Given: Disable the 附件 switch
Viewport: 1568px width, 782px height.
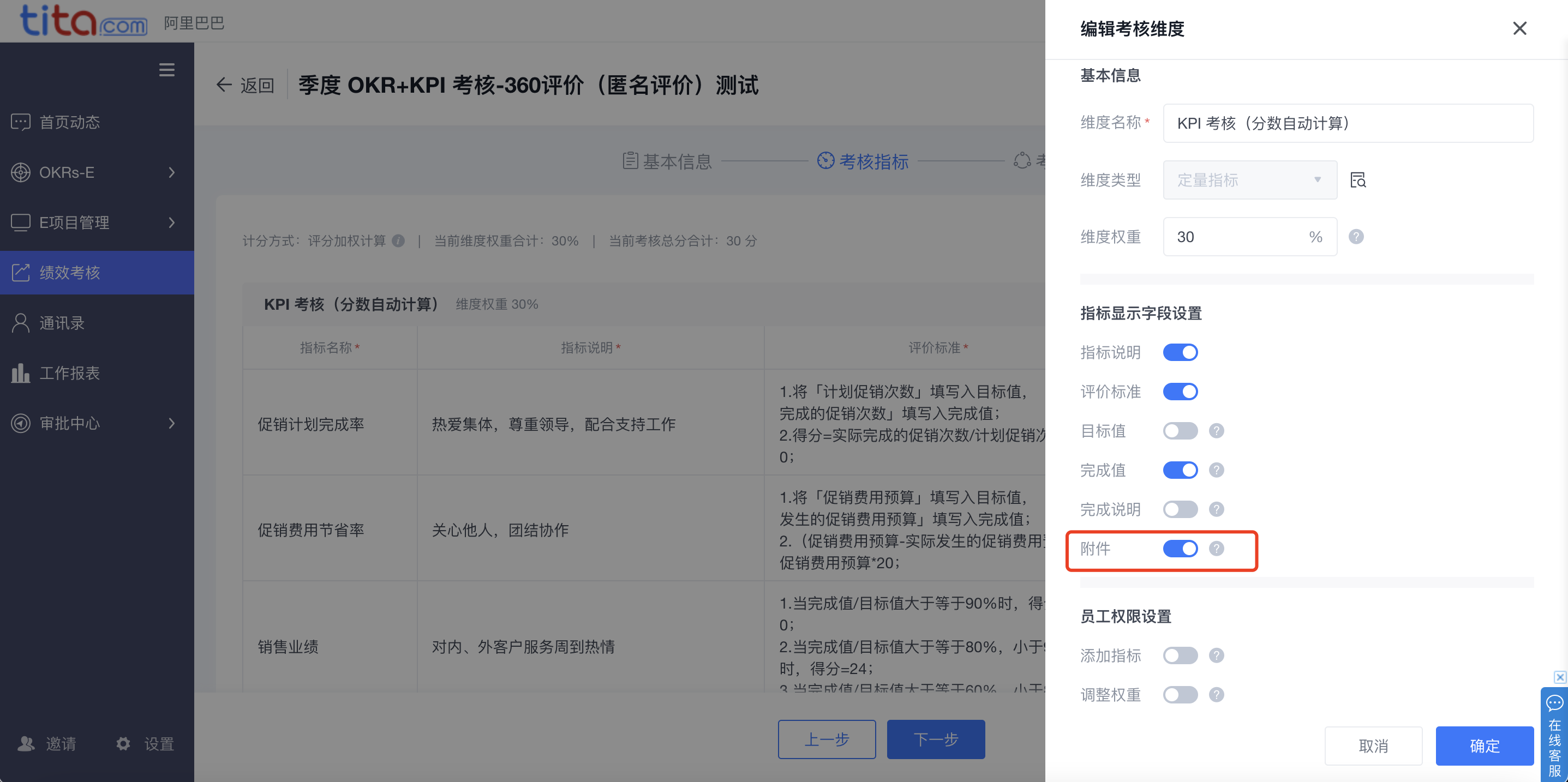Looking at the screenshot, I should pos(1180,548).
